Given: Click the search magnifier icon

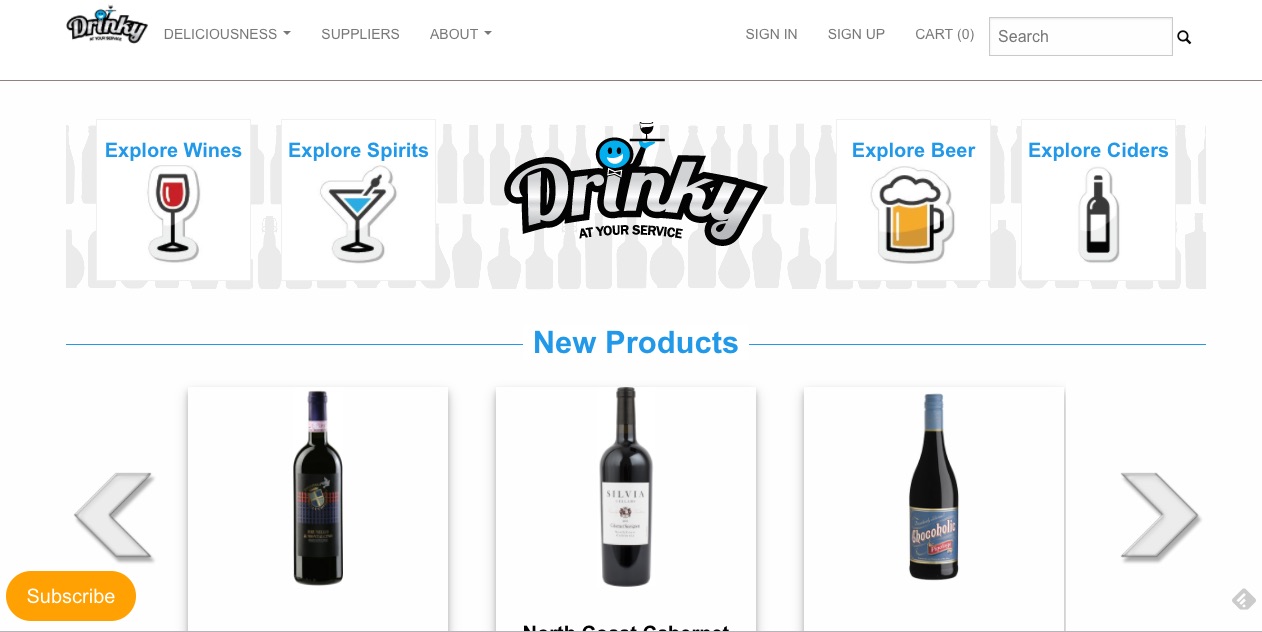Looking at the screenshot, I should [x=1184, y=37].
